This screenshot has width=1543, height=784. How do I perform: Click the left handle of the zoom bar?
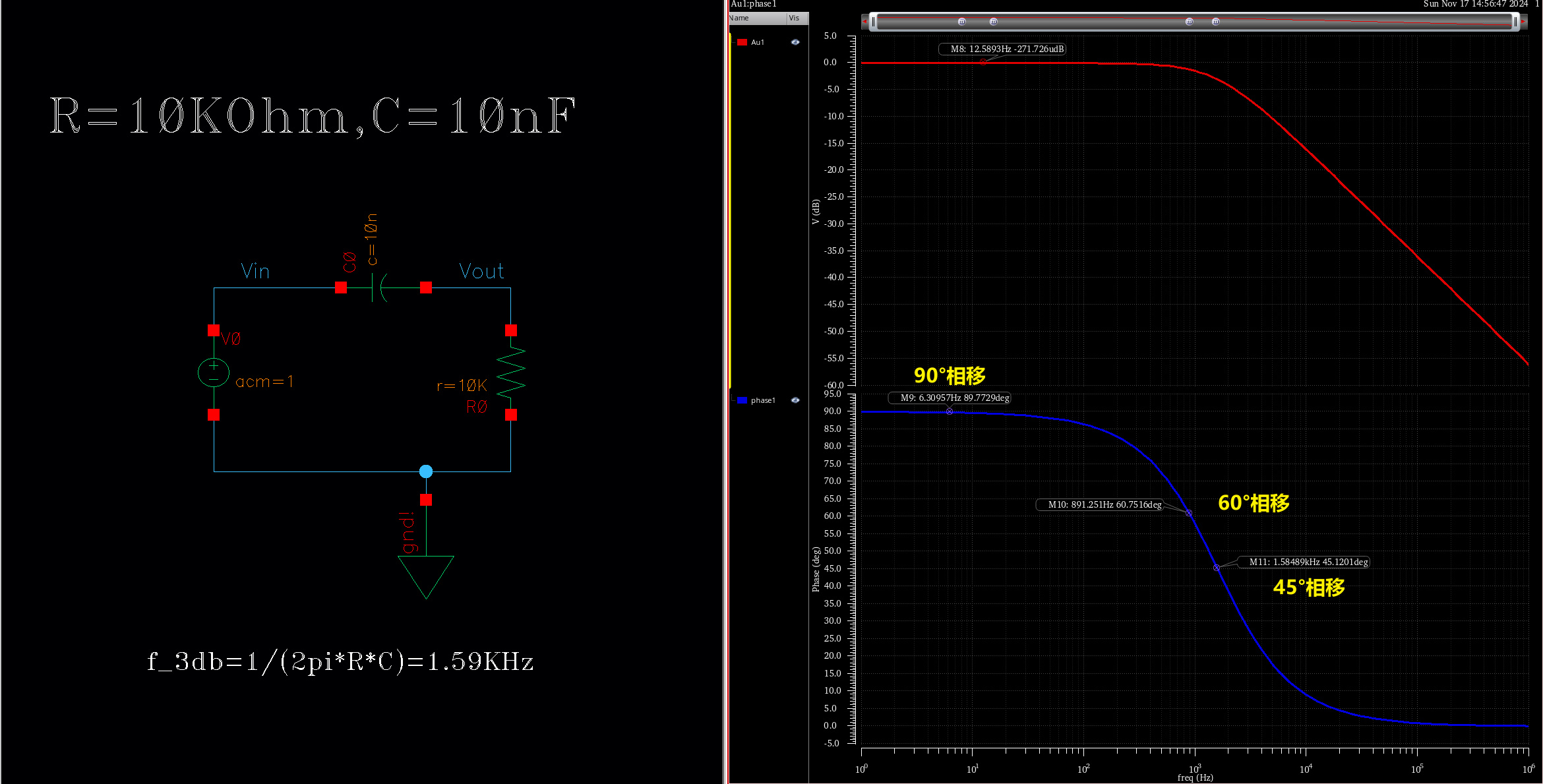[x=873, y=22]
